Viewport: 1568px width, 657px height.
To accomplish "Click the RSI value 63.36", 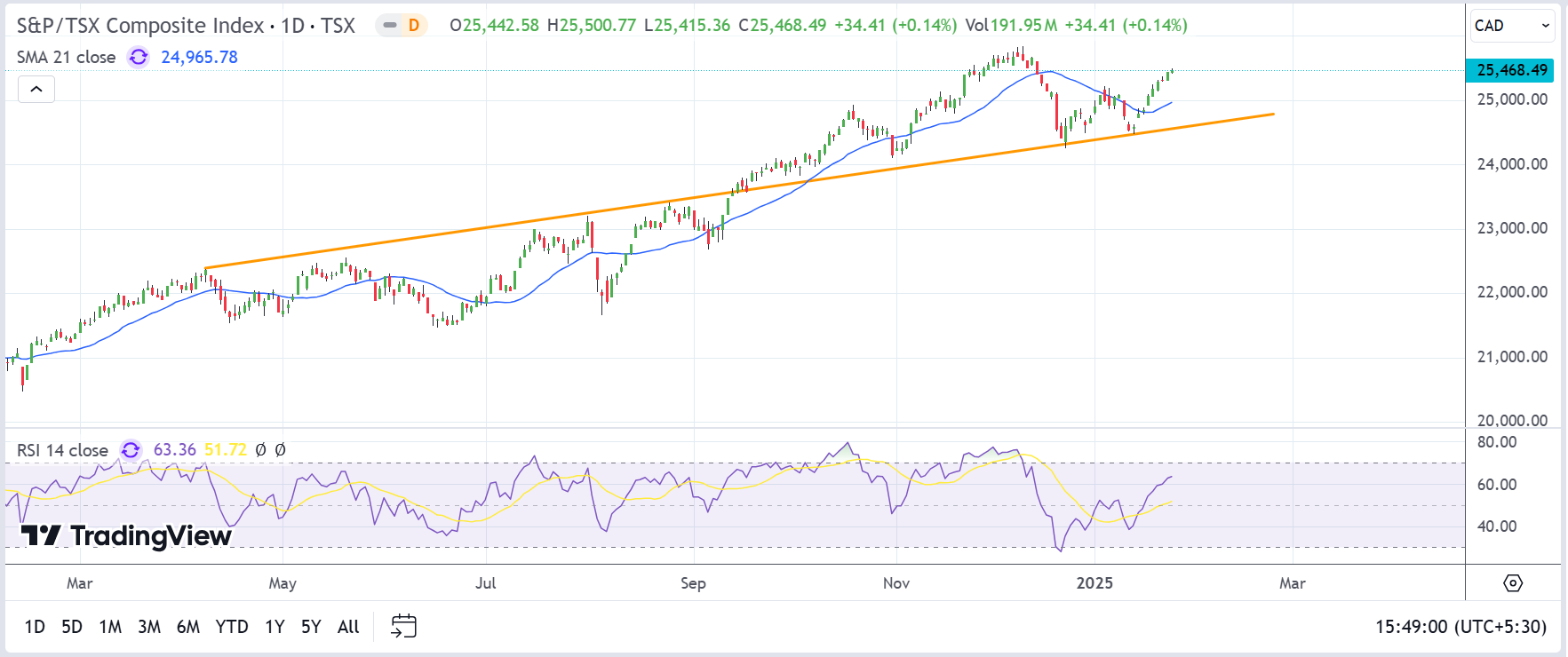I will click(x=175, y=450).
